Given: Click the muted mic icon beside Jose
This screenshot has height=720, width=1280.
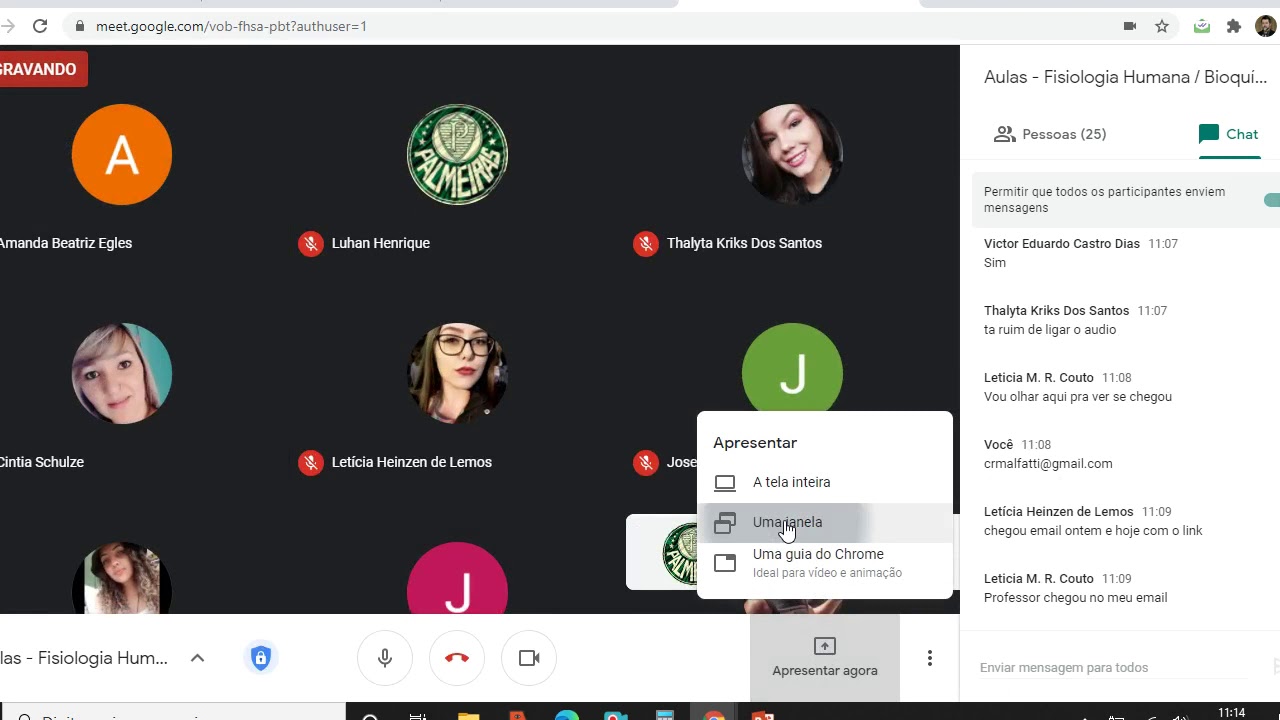Looking at the screenshot, I should pos(646,462).
